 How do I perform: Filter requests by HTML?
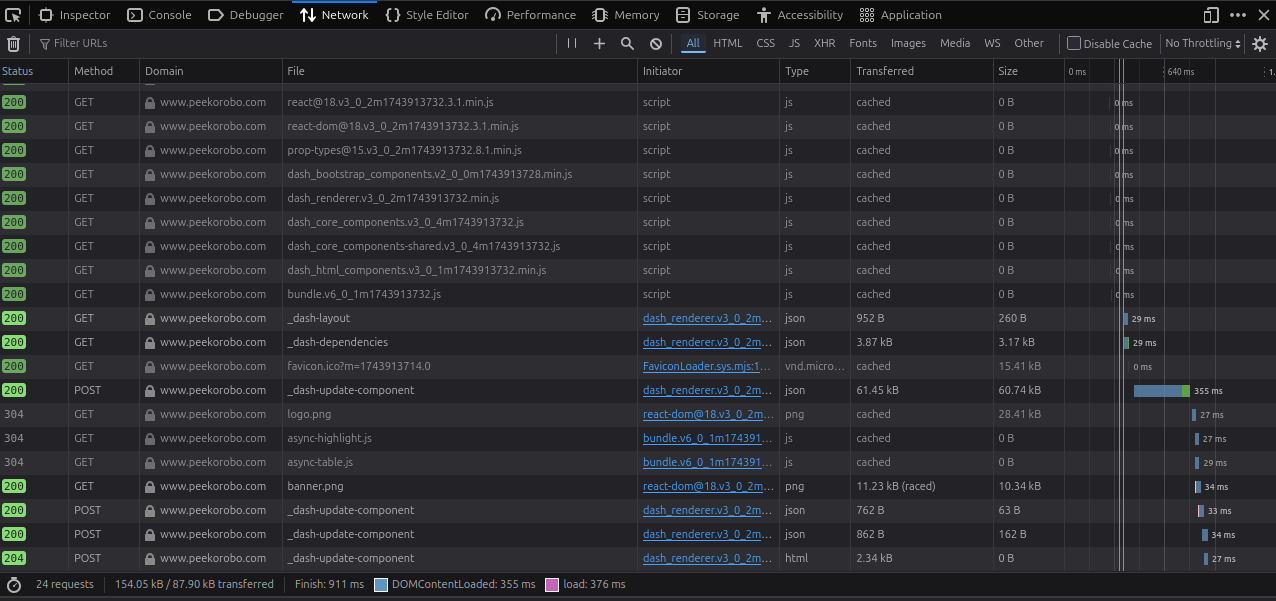click(x=728, y=43)
